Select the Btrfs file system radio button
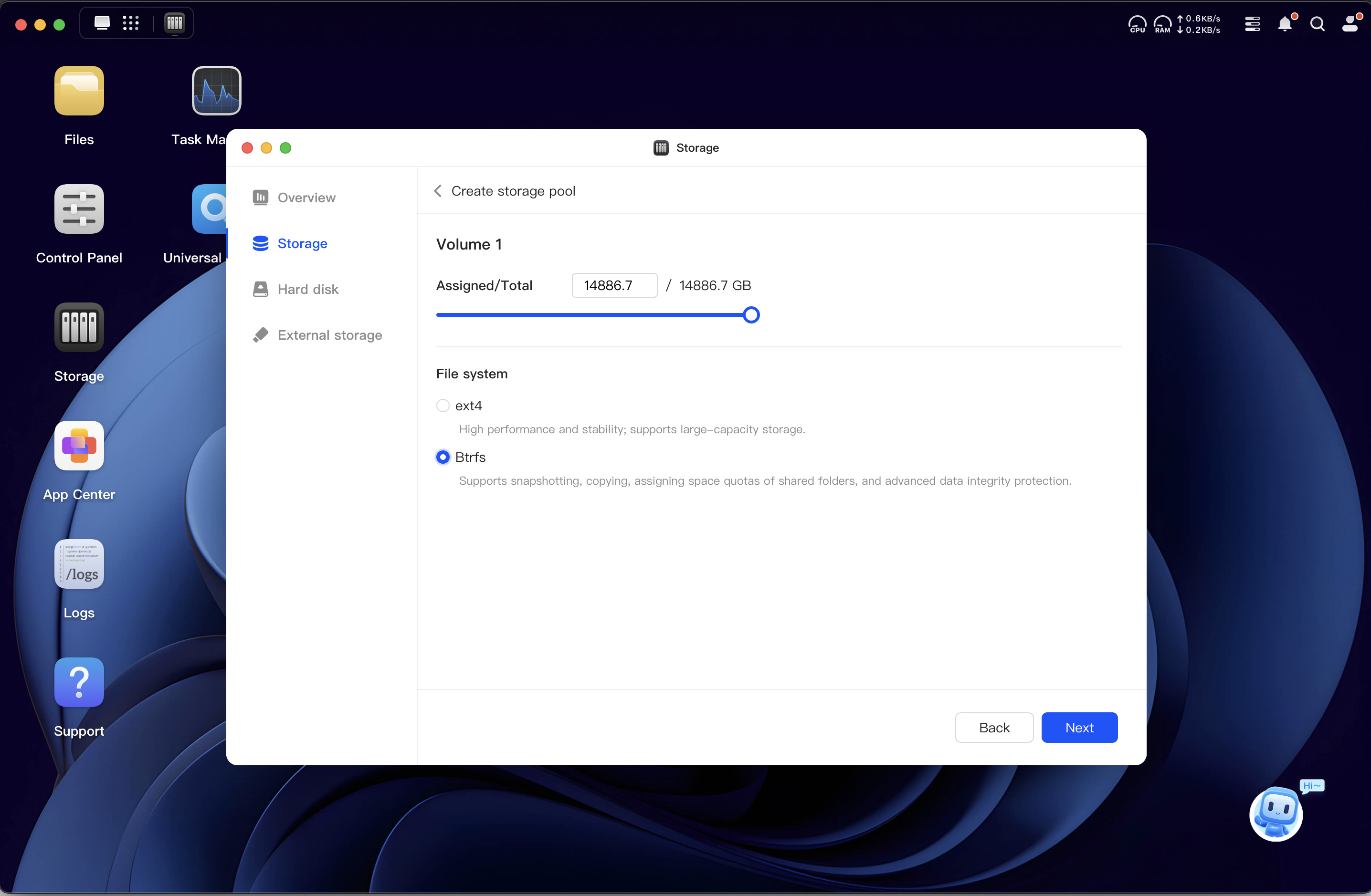The image size is (1371, 896). pos(443,457)
